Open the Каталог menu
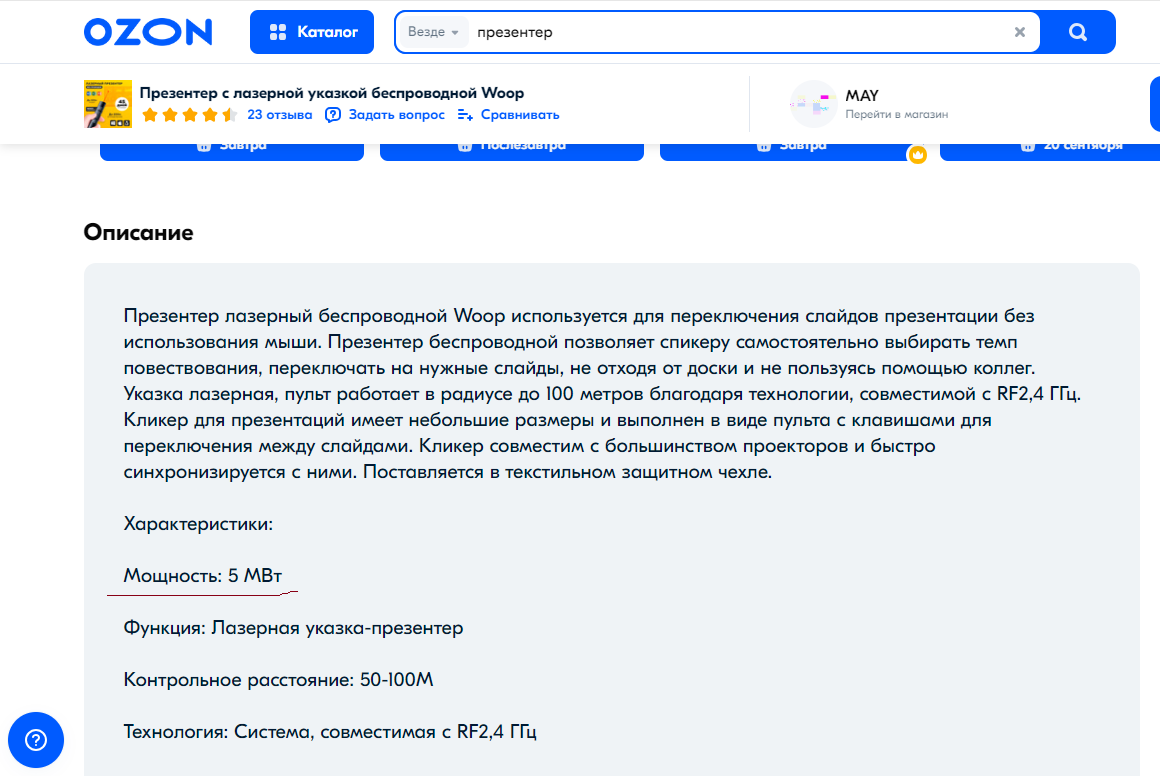1160x776 pixels. [312, 32]
